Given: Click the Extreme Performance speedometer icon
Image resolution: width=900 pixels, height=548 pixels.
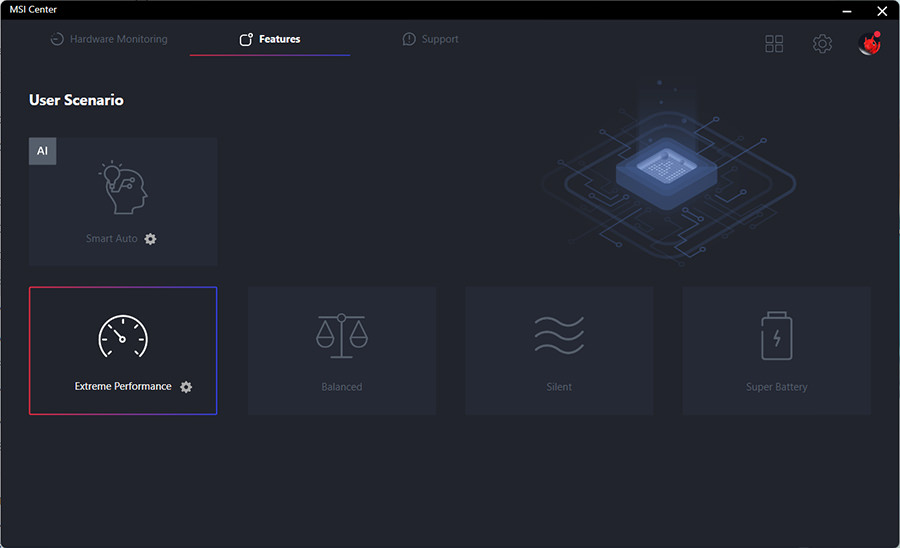Looking at the screenshot, I should click(123, 336).
